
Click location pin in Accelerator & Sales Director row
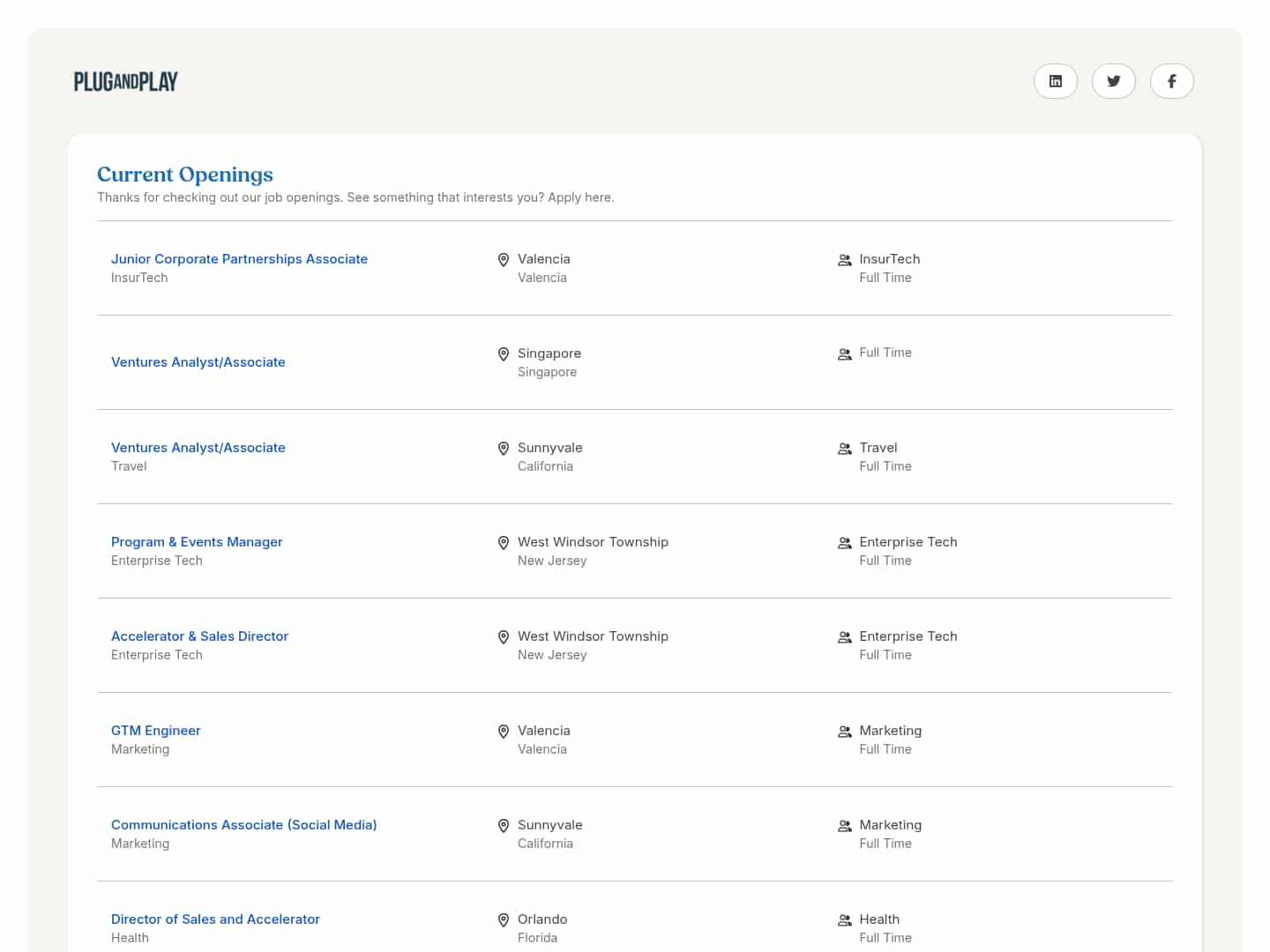click(504, 637)
